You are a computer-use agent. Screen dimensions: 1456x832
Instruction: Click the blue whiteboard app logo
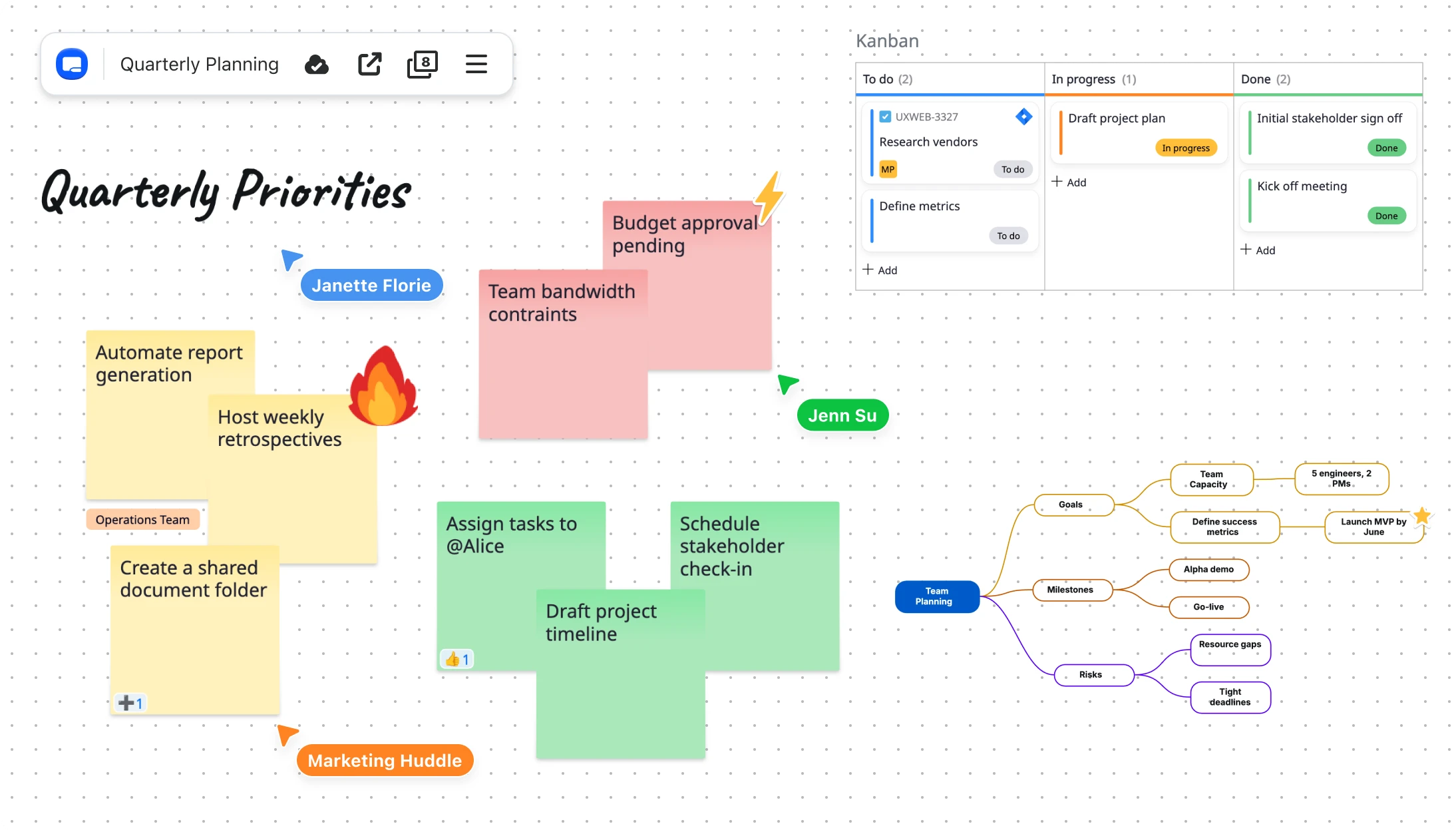(x=73, y=64)
